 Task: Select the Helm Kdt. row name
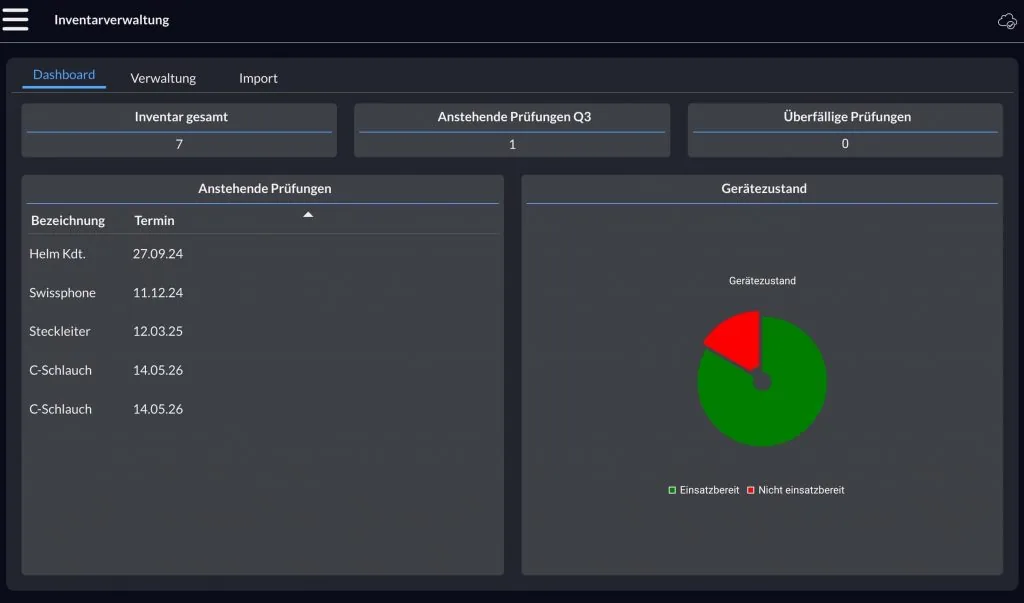tap(57, 254)
